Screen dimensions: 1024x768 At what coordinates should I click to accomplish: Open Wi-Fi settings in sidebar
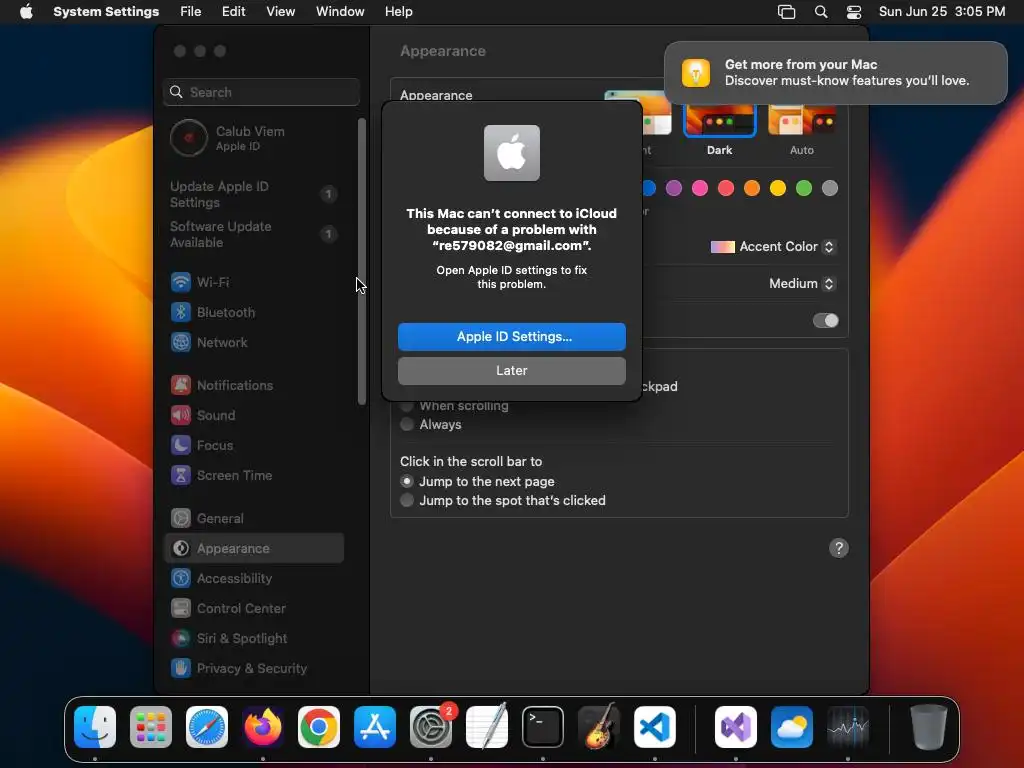254,282
